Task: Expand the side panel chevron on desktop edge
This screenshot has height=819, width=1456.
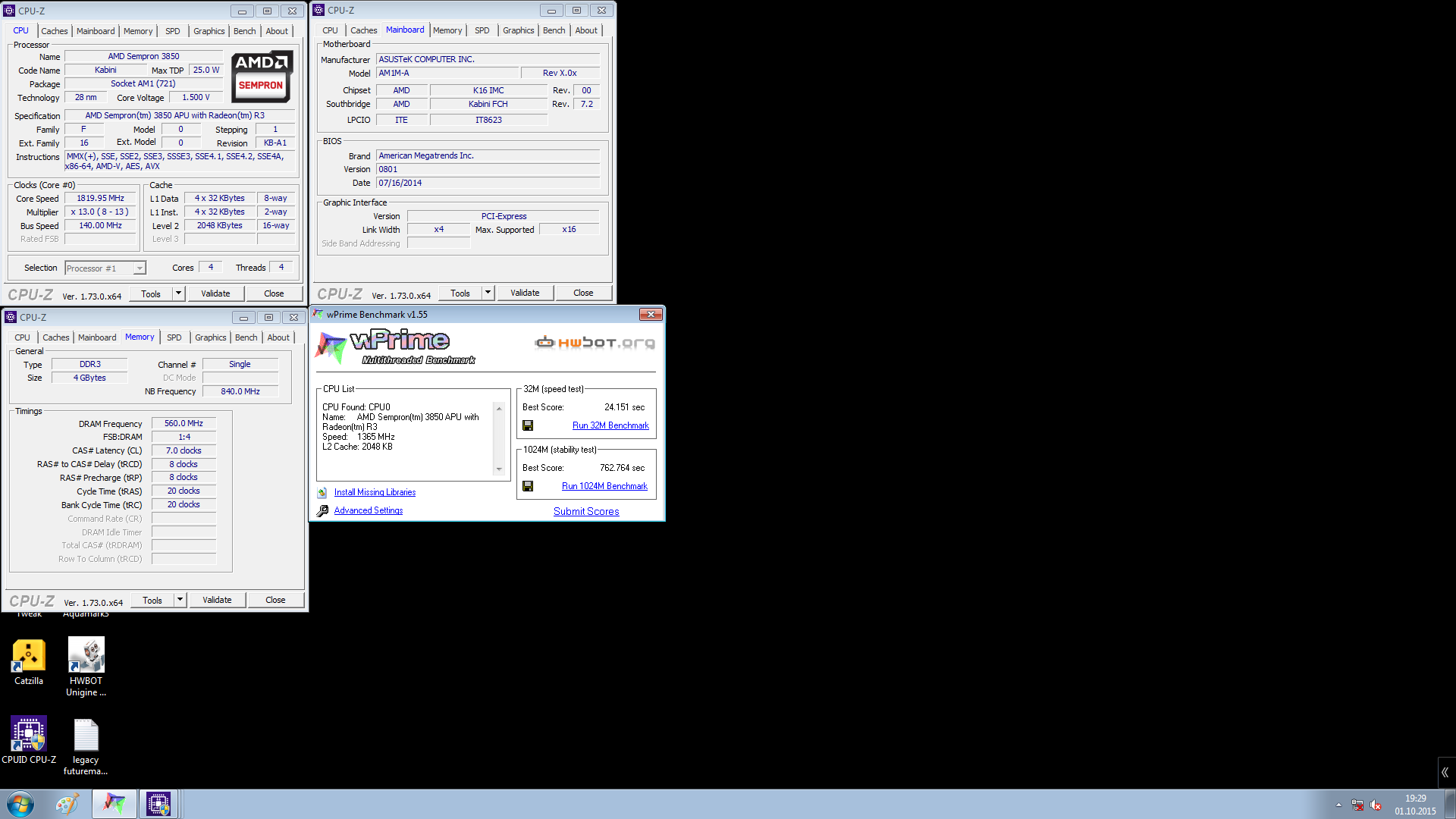Action: tap(1445, 773)
